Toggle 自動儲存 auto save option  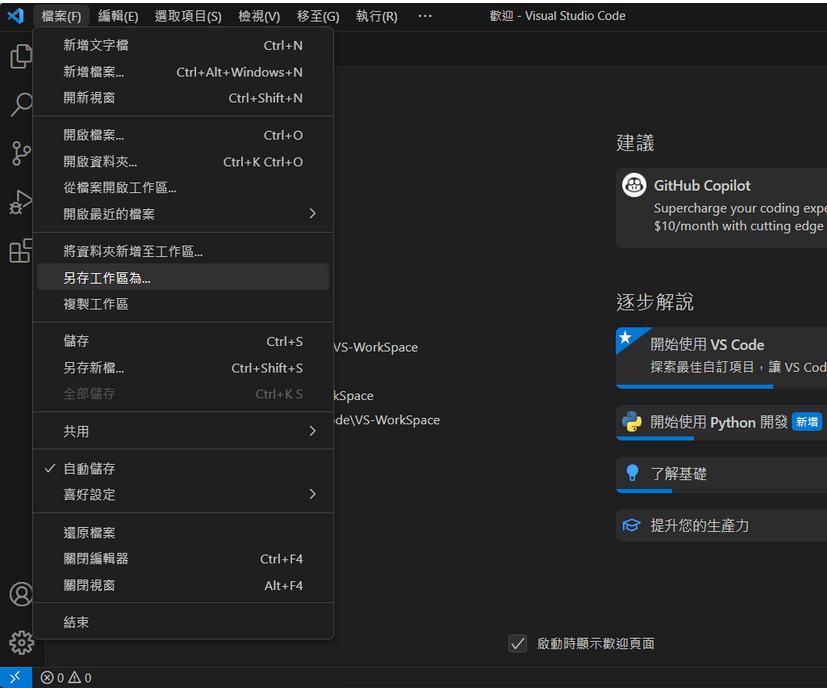point(183,469)
